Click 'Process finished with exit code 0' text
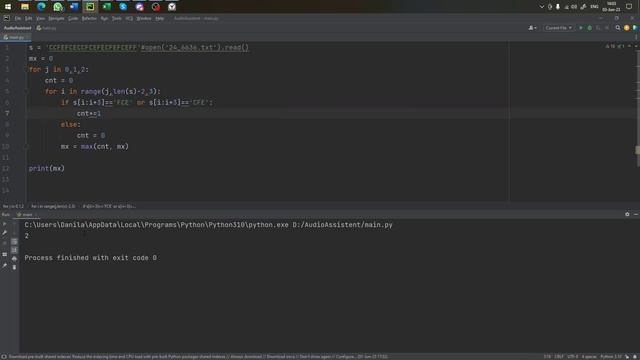The width and height of the screenshot is (640, 360). coord(91,258)
